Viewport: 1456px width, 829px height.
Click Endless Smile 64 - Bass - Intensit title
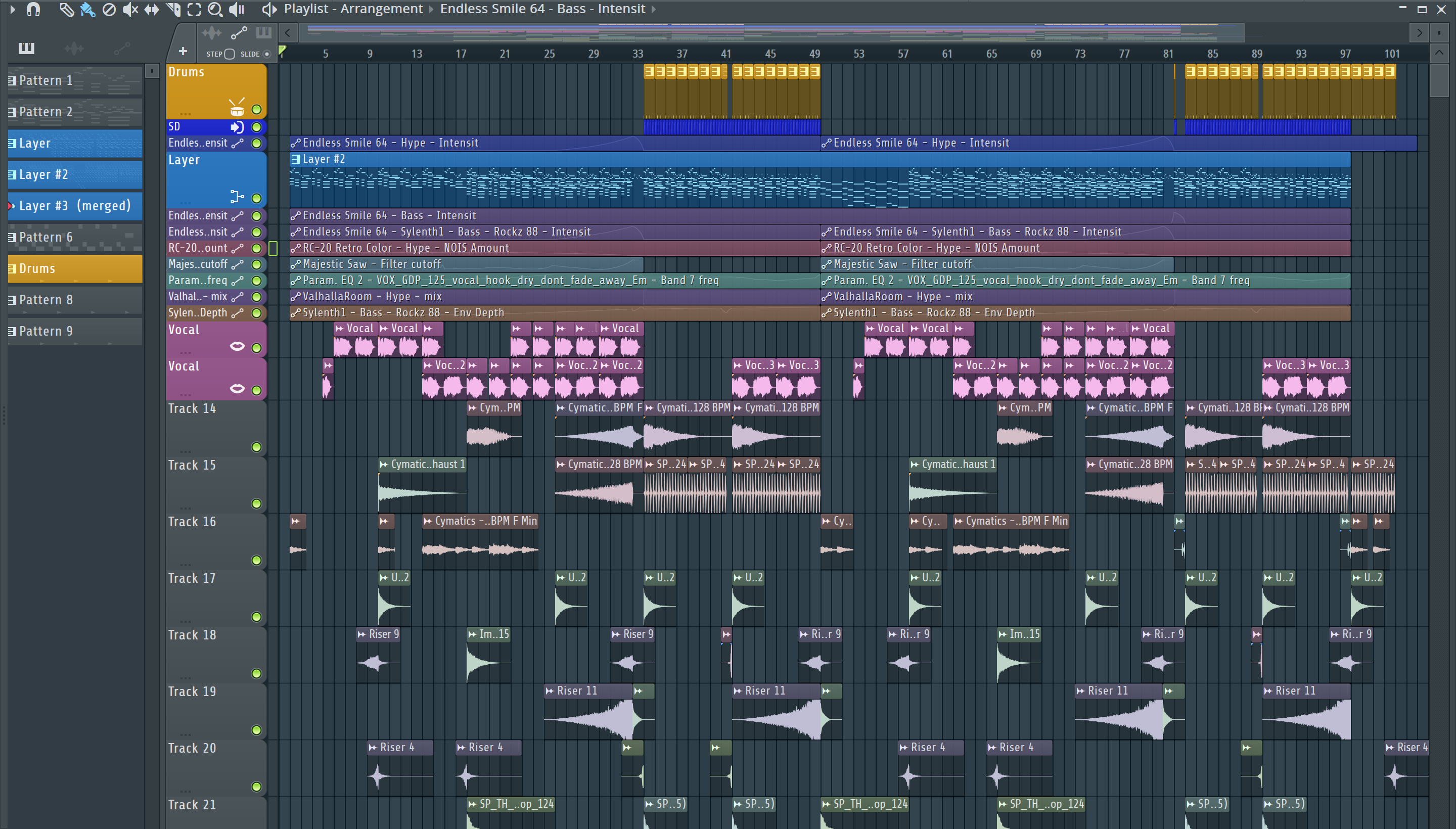tap(542, 9)
